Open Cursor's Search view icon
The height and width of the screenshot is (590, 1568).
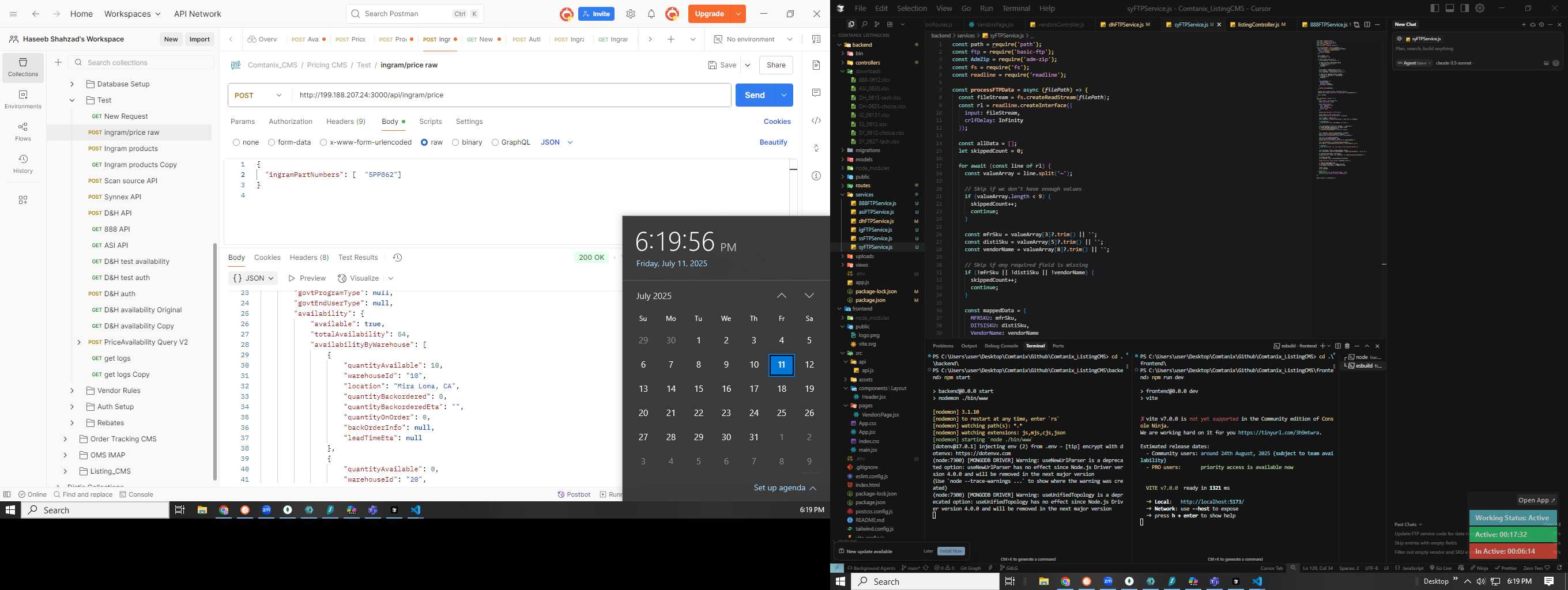[x=864, y=24]
